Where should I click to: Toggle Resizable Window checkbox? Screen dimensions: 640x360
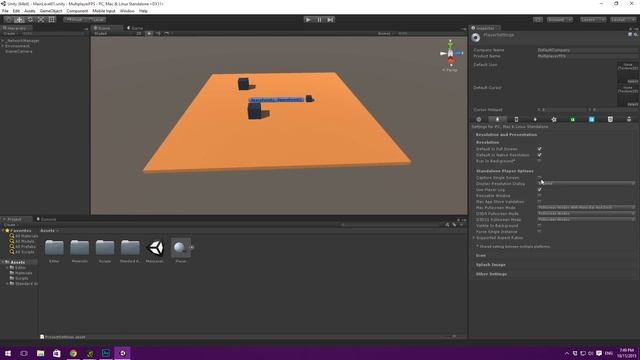click(x=540, y=196)
